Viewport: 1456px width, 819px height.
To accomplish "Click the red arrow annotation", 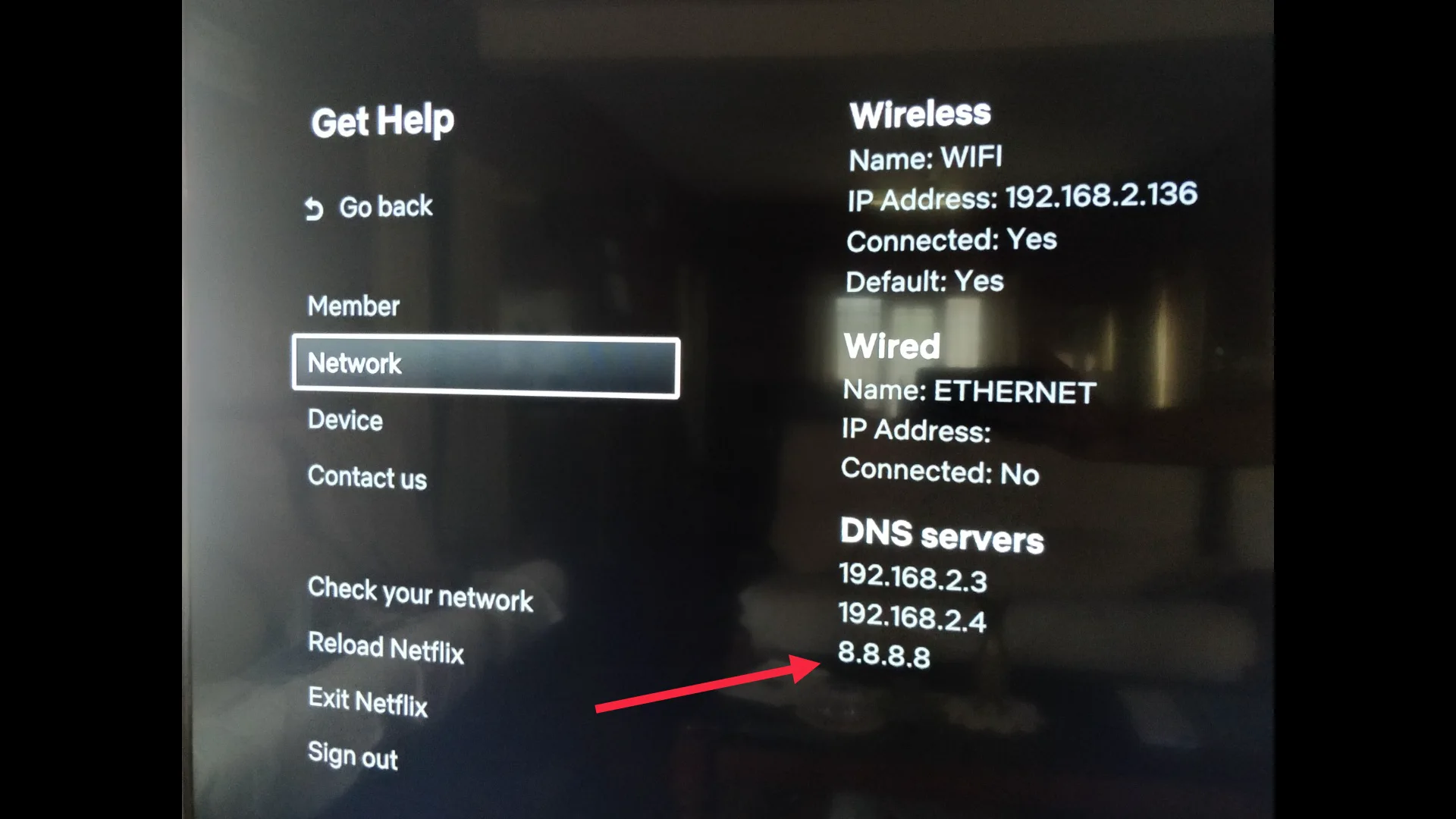I will (x=708, y=684).
